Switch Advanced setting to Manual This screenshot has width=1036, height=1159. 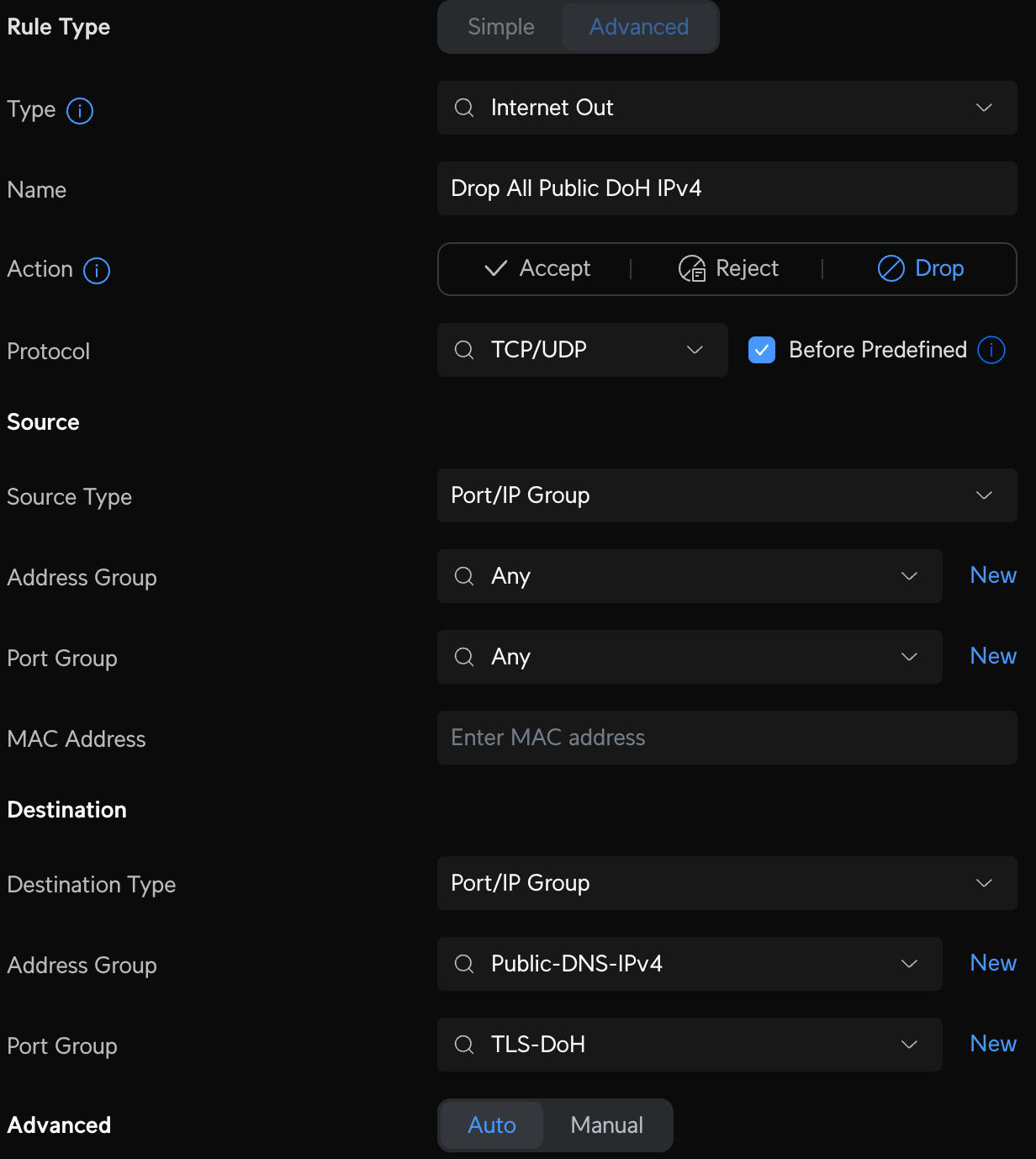coord(606,1125)
